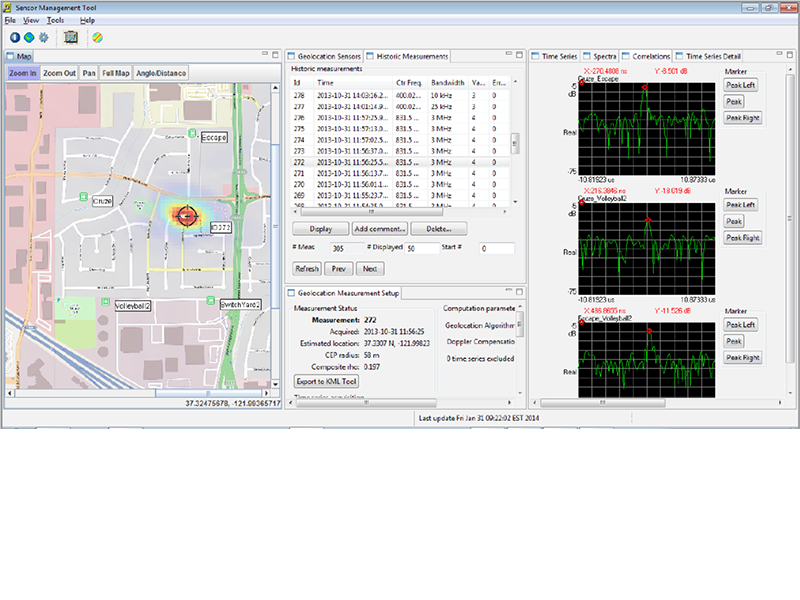Open the File menu
Image resolution: width=800 pixels, height=600 pixels.
point(10,20)
